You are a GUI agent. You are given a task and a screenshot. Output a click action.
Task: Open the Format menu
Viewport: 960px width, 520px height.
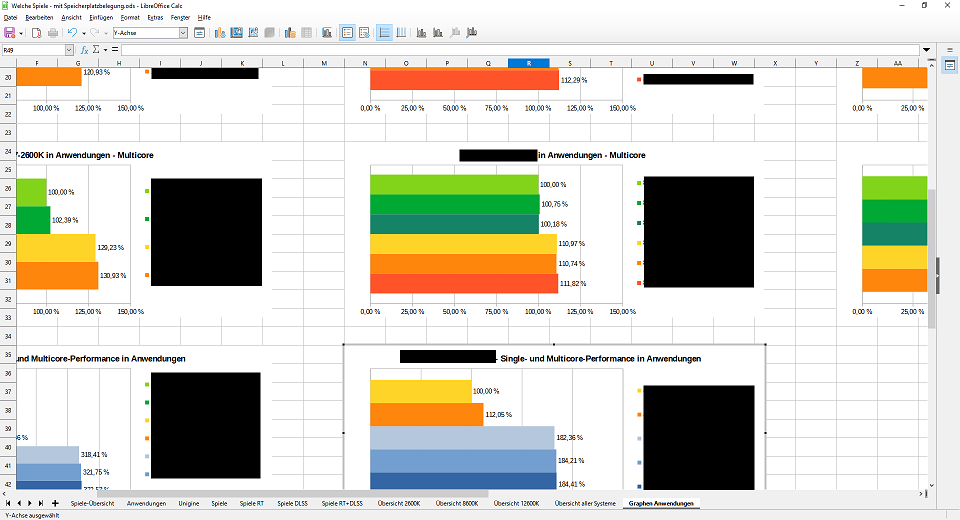pos(130,18)
